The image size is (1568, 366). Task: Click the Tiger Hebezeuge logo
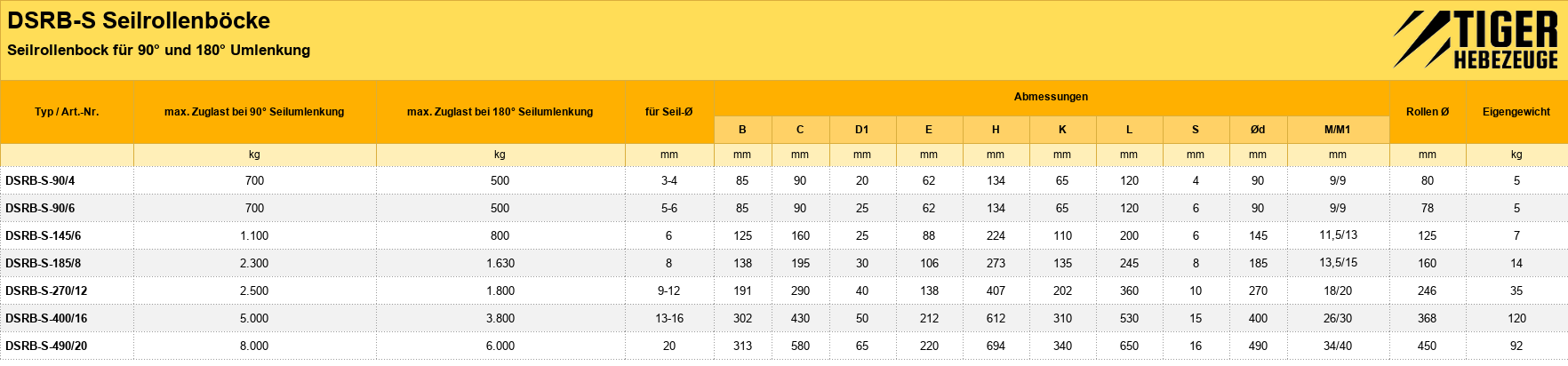[1476, 39]
